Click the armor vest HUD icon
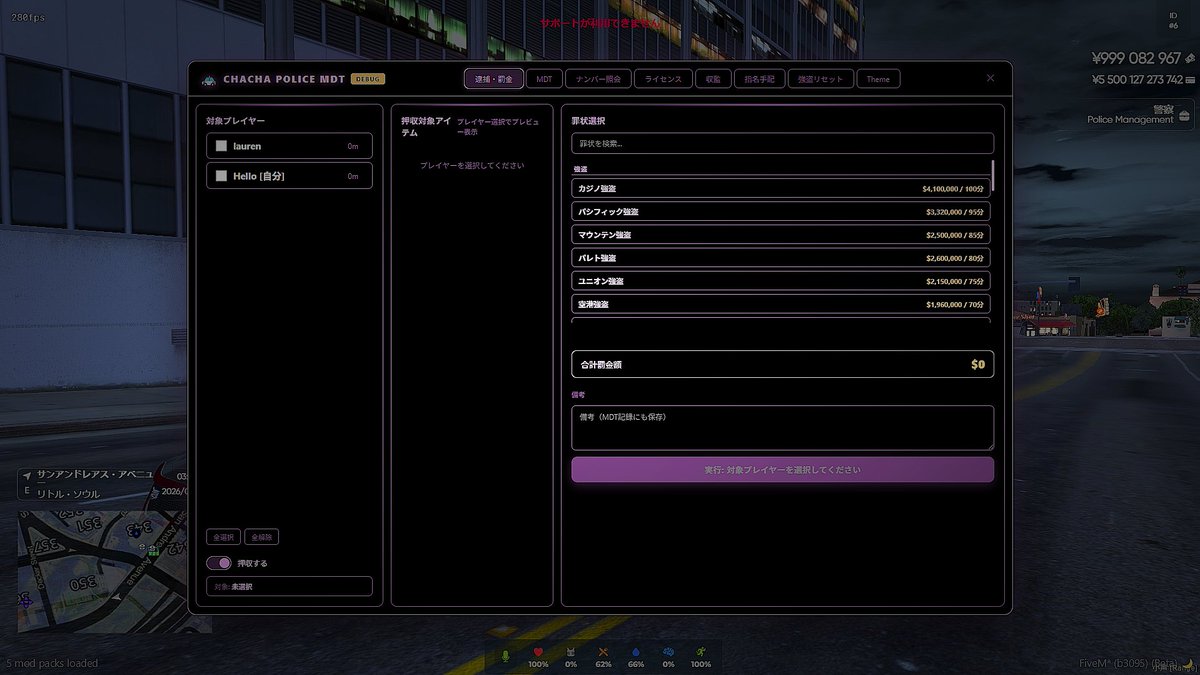This screenshot has width=1200, height=675. (571, 653)
